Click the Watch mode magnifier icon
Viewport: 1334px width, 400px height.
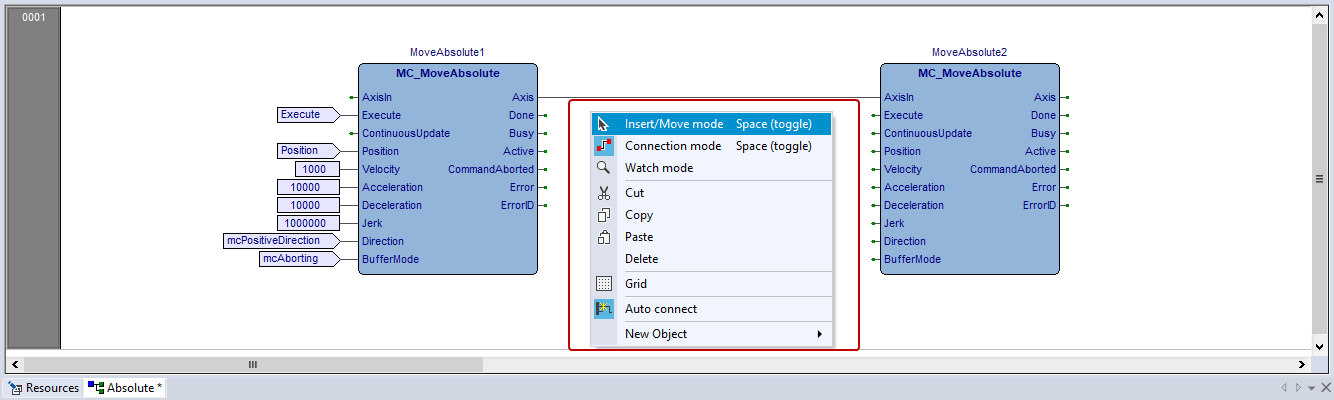click(603, 168)
